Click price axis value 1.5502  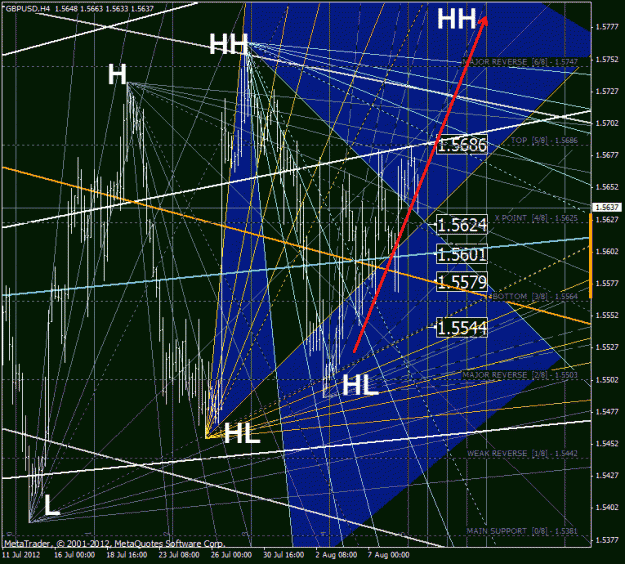click(x=607, y=380)
